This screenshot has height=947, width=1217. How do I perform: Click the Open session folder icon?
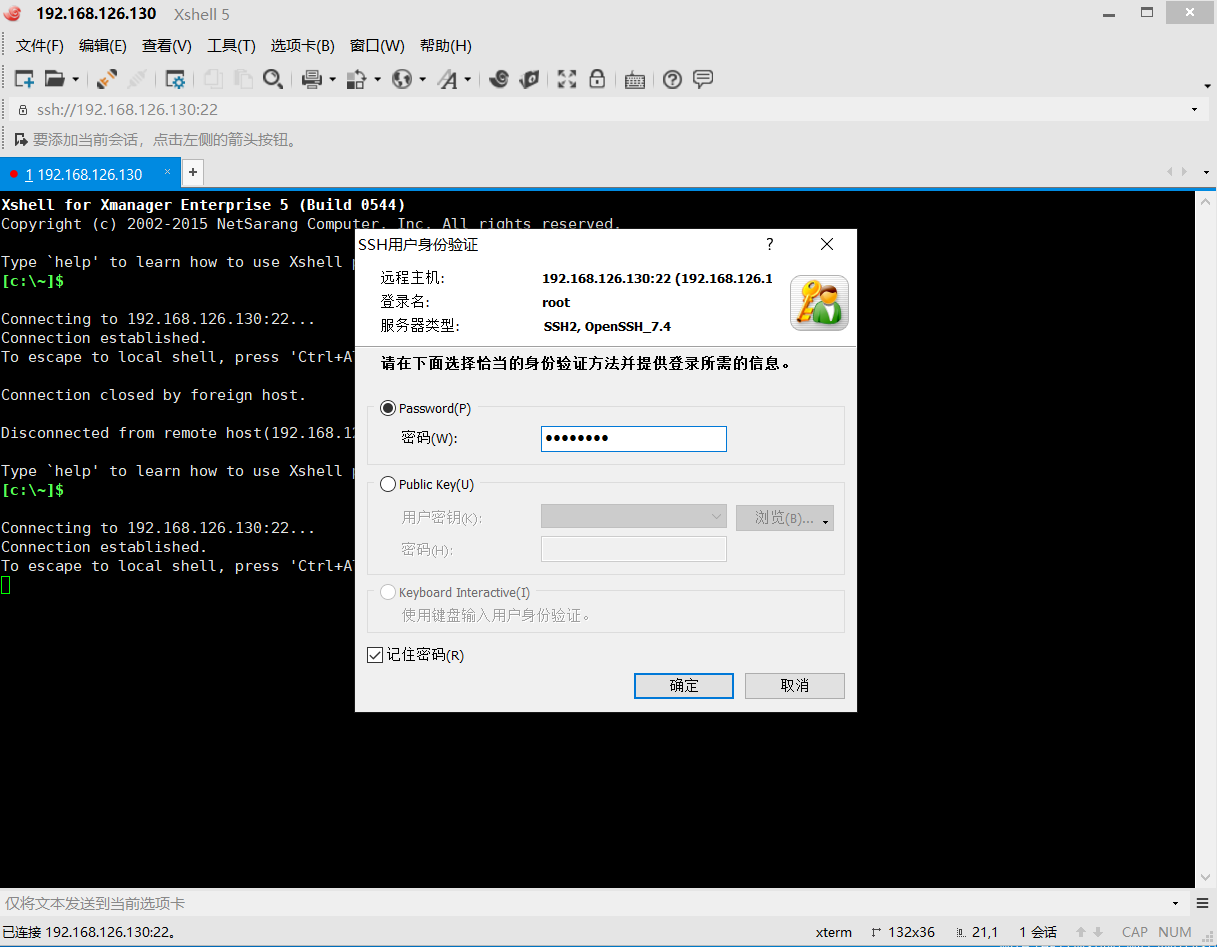click(55, 79)
